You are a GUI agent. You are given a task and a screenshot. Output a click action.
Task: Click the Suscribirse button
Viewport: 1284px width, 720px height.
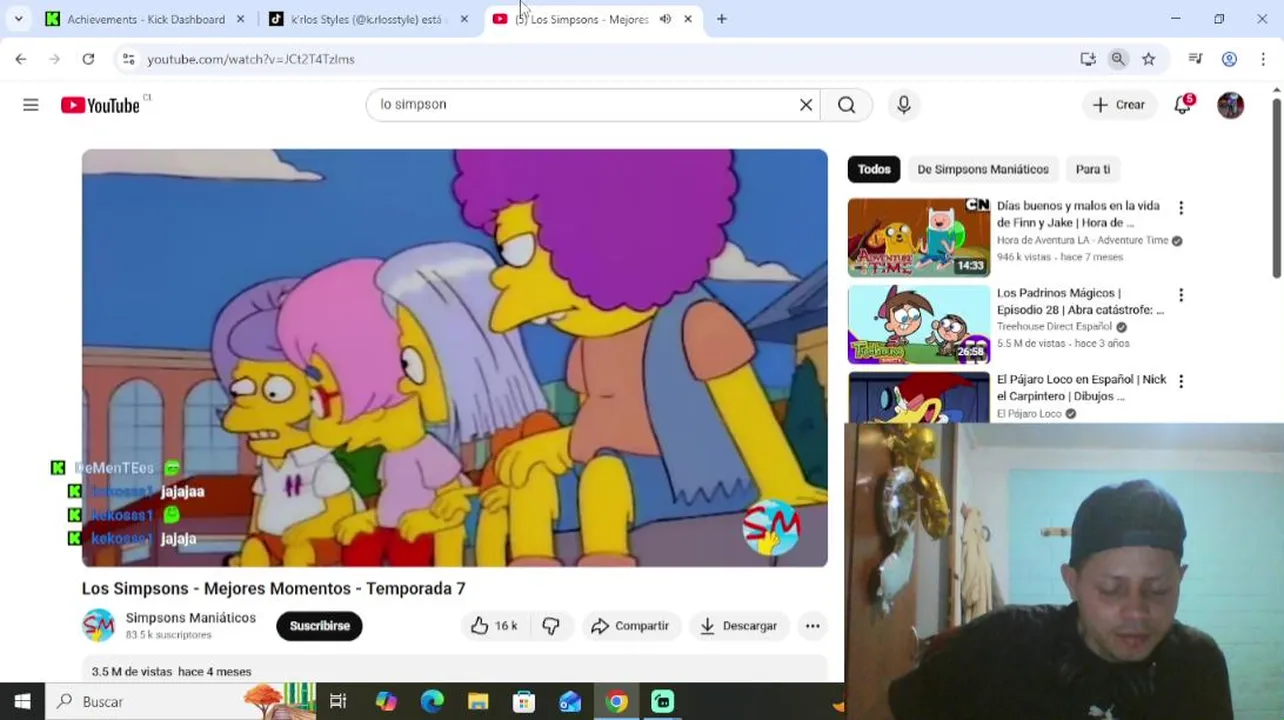pos(320,626)
